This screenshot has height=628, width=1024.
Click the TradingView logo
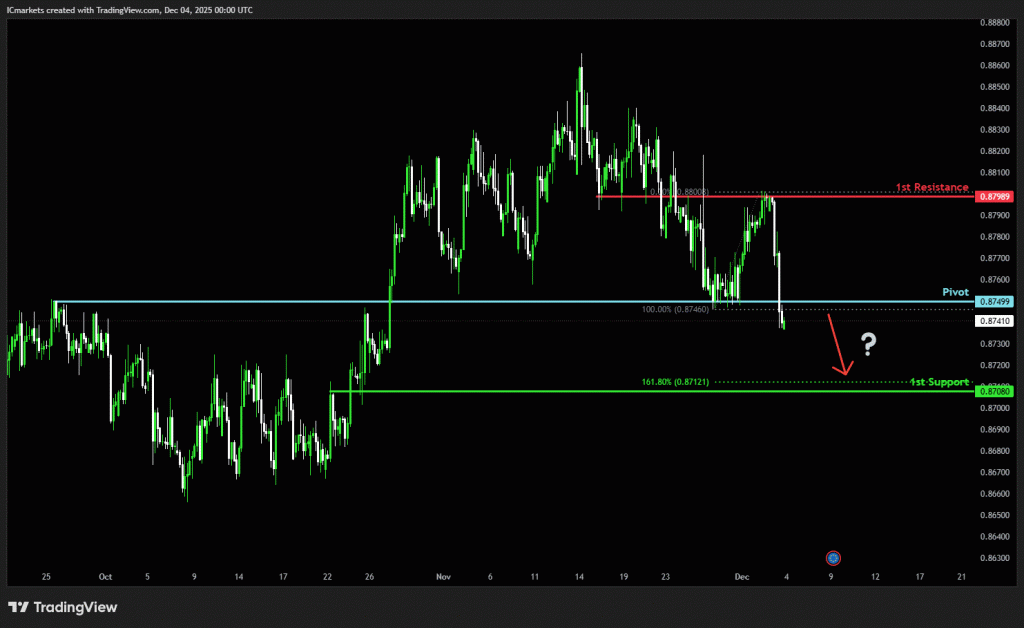click(62, 607)
